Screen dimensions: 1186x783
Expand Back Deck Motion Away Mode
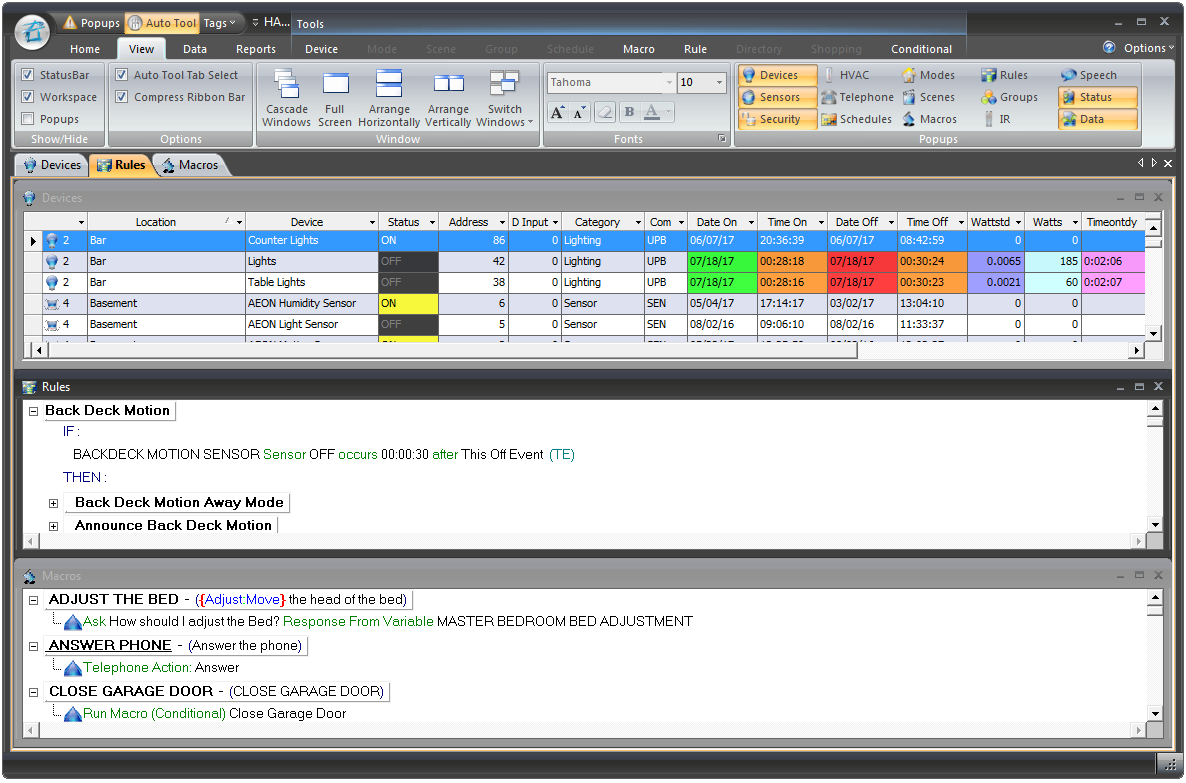click(x=54, y=503)
